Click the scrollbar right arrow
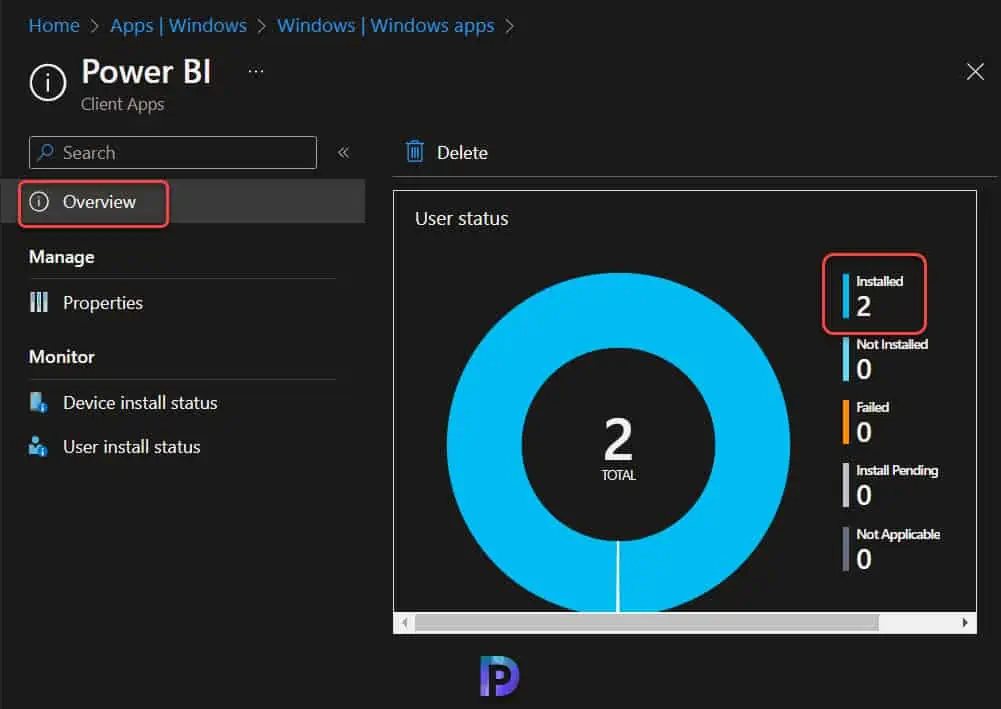This screenshot has height=709, width=1001. [x=965, y=623]
